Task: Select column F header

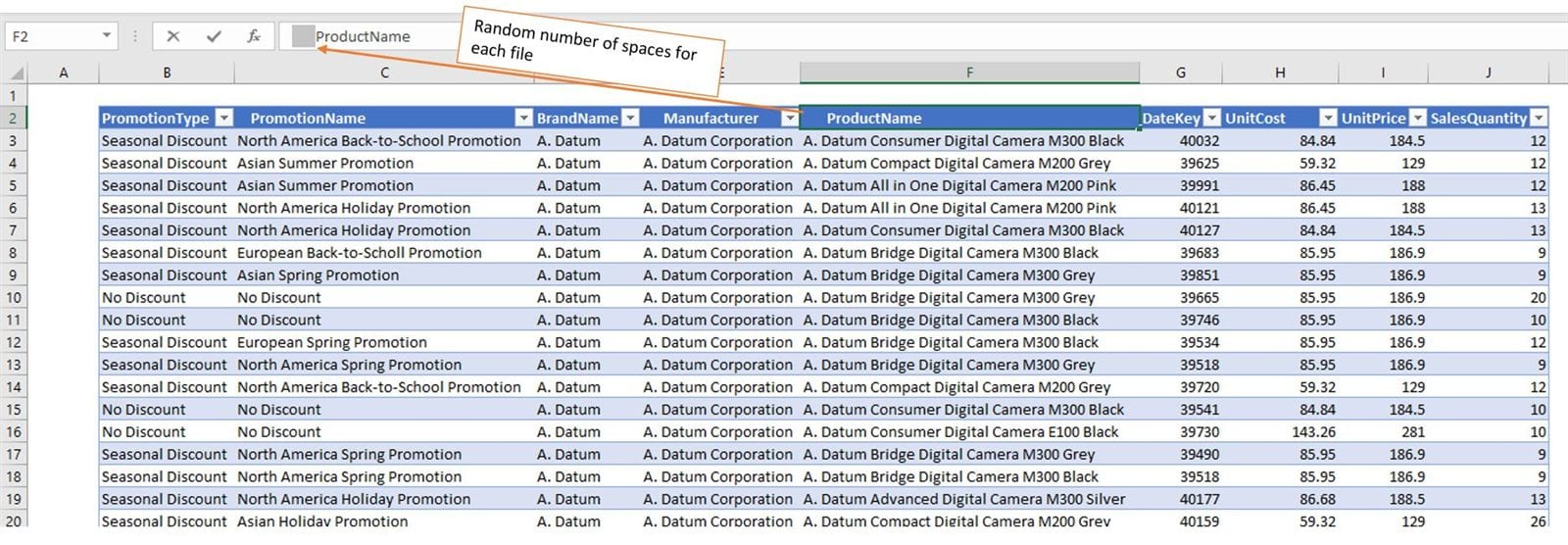Action: coord(969,73)
